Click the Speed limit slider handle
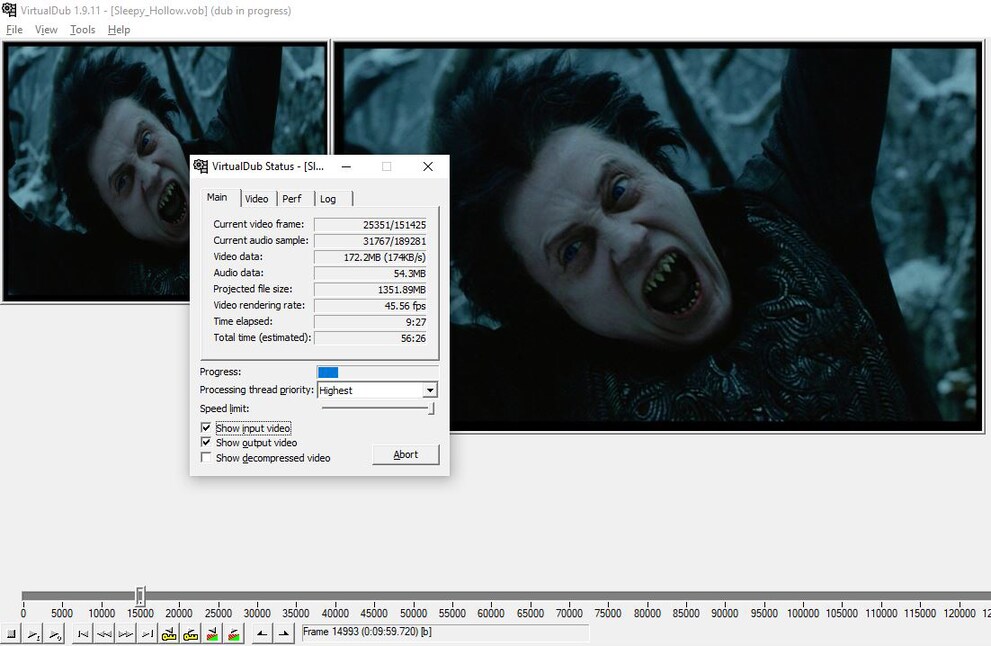Image resolution: width=991 pixels, height=646 pixels. [431, 408]
